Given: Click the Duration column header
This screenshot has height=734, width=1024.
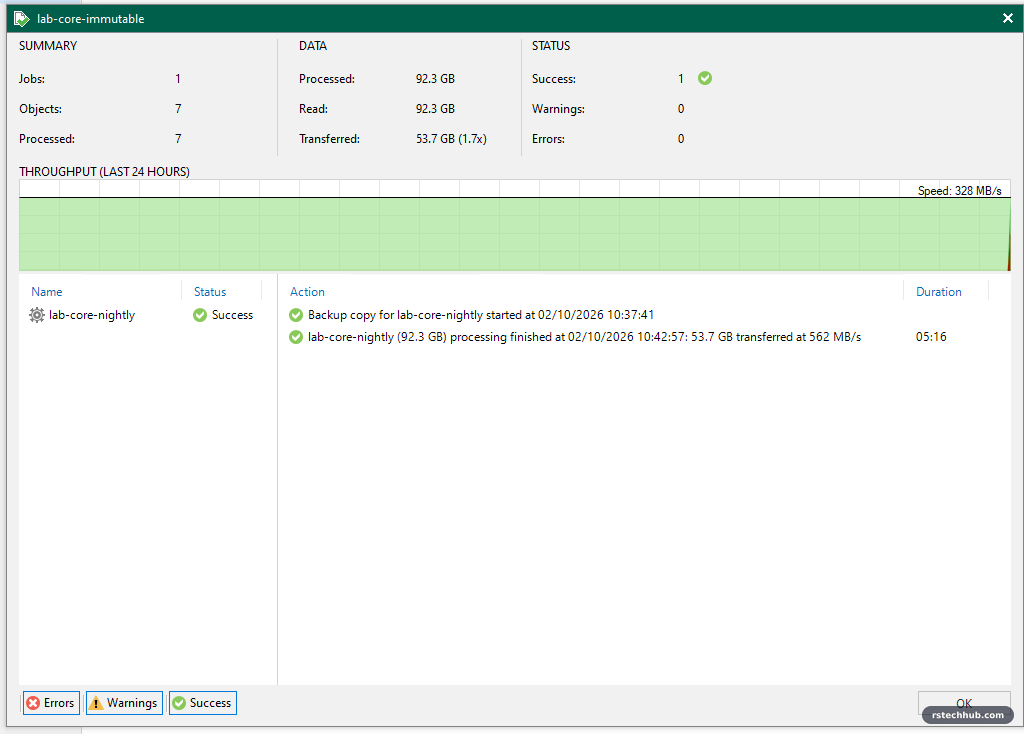Looking at the screenshot, I should click(x=938, y=292).
